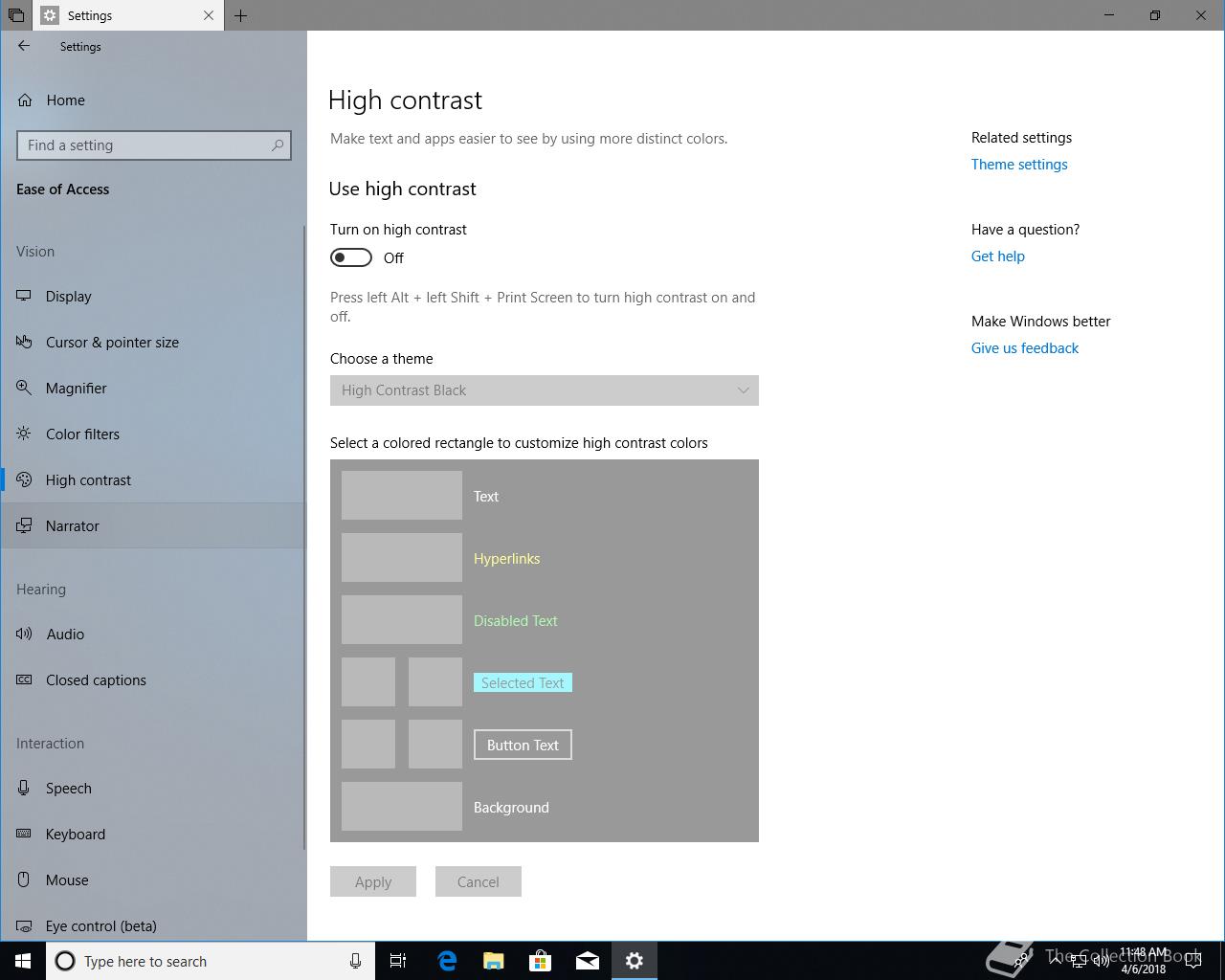Expand the High Contrast Black theme dropdown
The image size is (1225, 980).
coord(545,390)
